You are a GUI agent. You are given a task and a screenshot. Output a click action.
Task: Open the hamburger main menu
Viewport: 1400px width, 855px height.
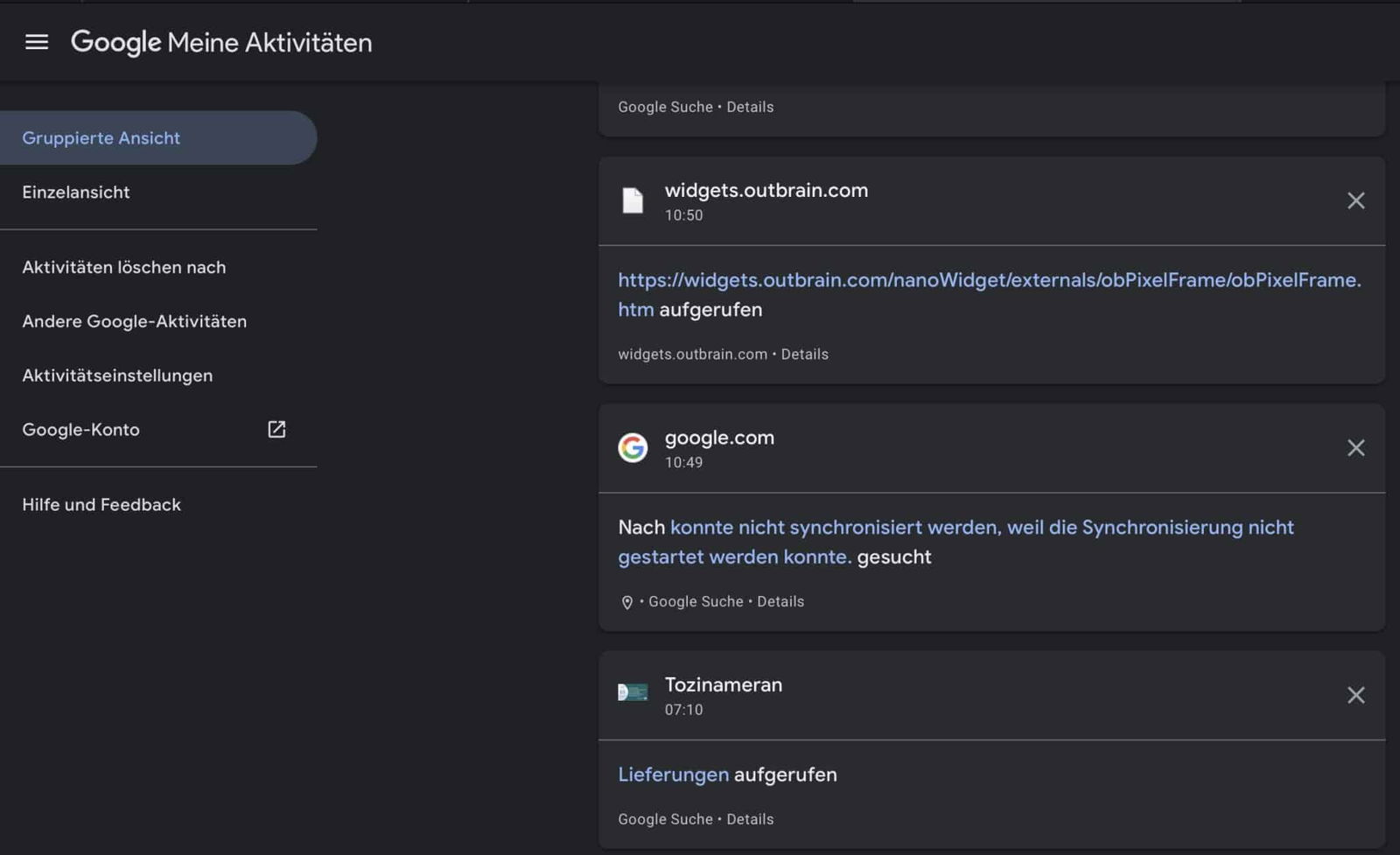[36, 42]
